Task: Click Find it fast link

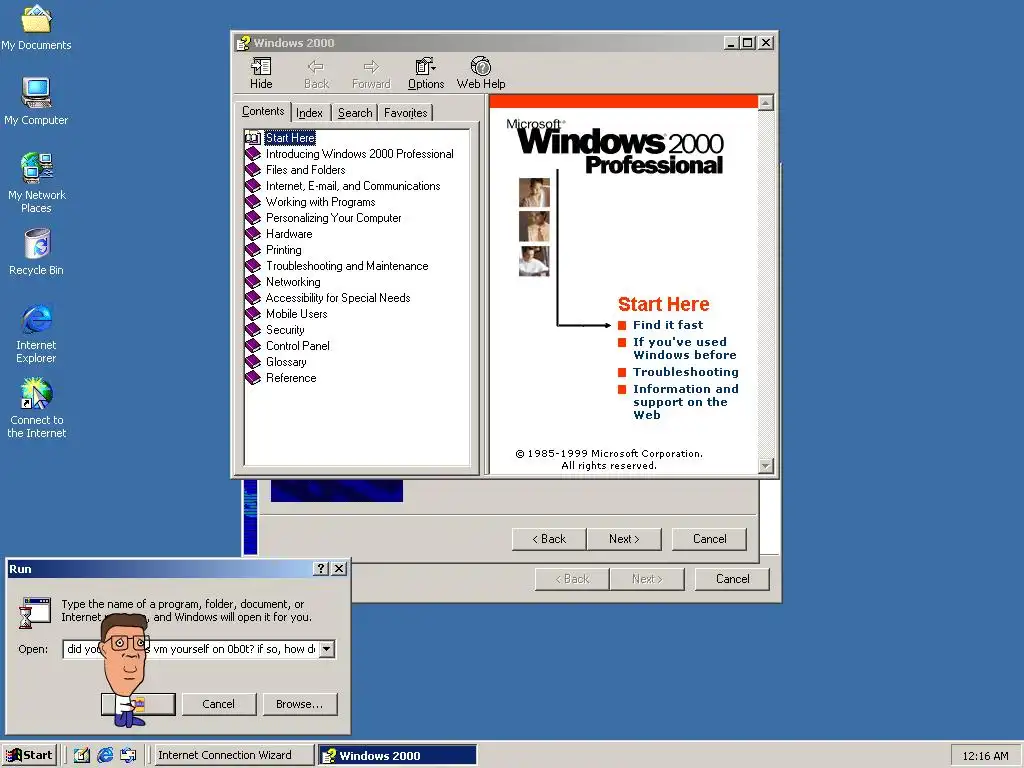Action: click(x=667, y=325)
